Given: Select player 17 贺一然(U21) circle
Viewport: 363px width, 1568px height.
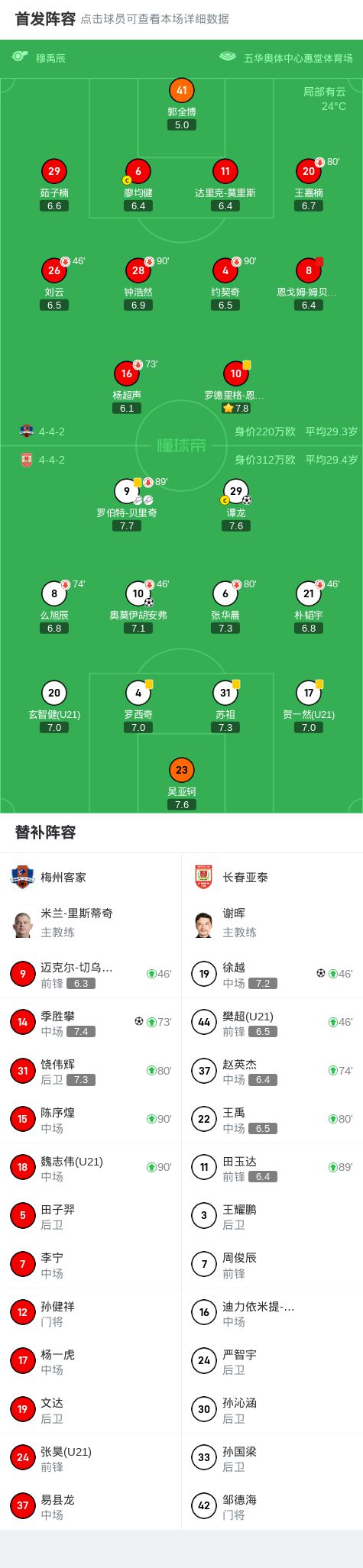Looking at the screenshot, I should tap(309, 693).
